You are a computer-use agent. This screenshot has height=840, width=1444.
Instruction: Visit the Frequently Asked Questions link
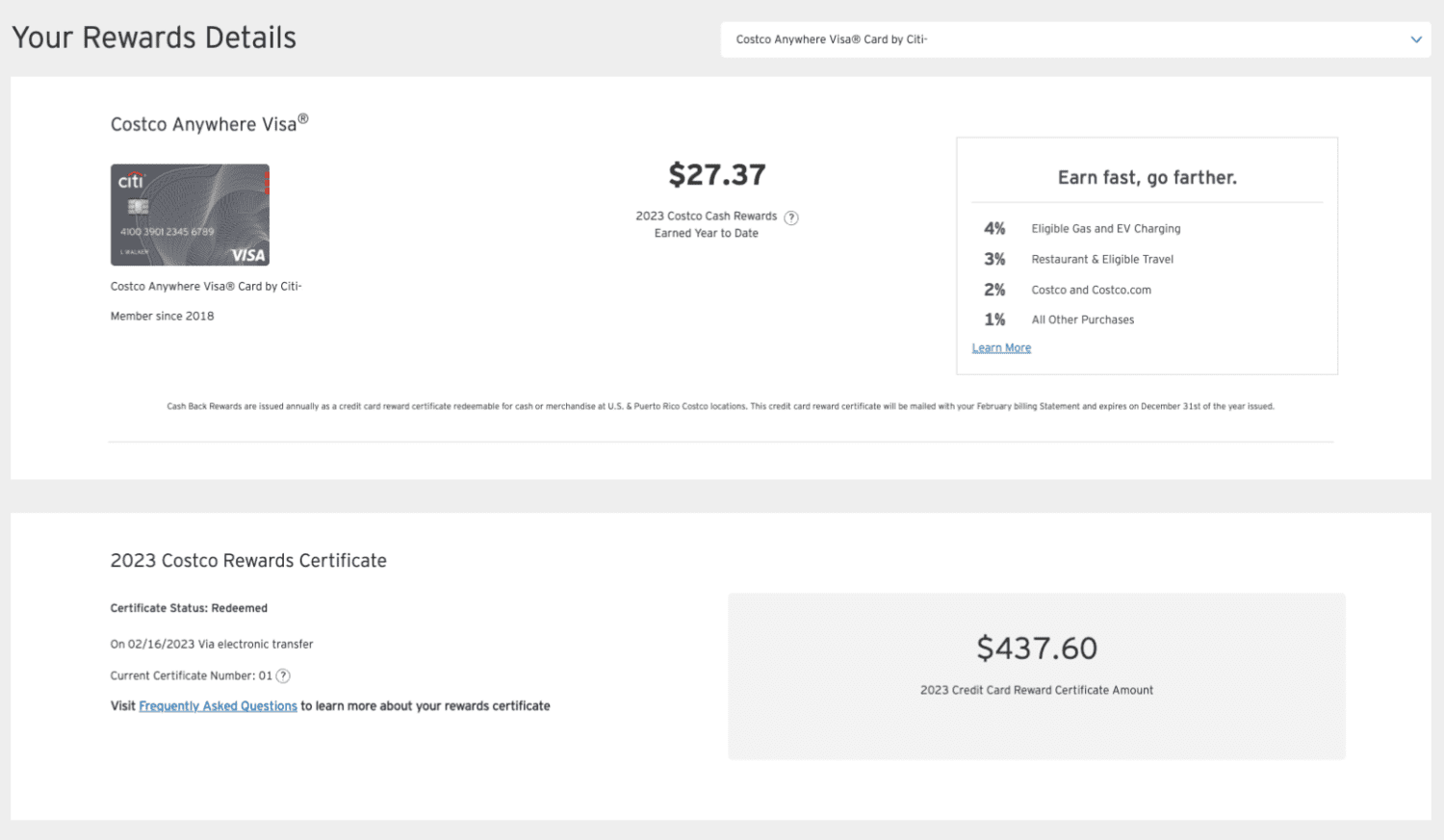click(x=218, y=705)
